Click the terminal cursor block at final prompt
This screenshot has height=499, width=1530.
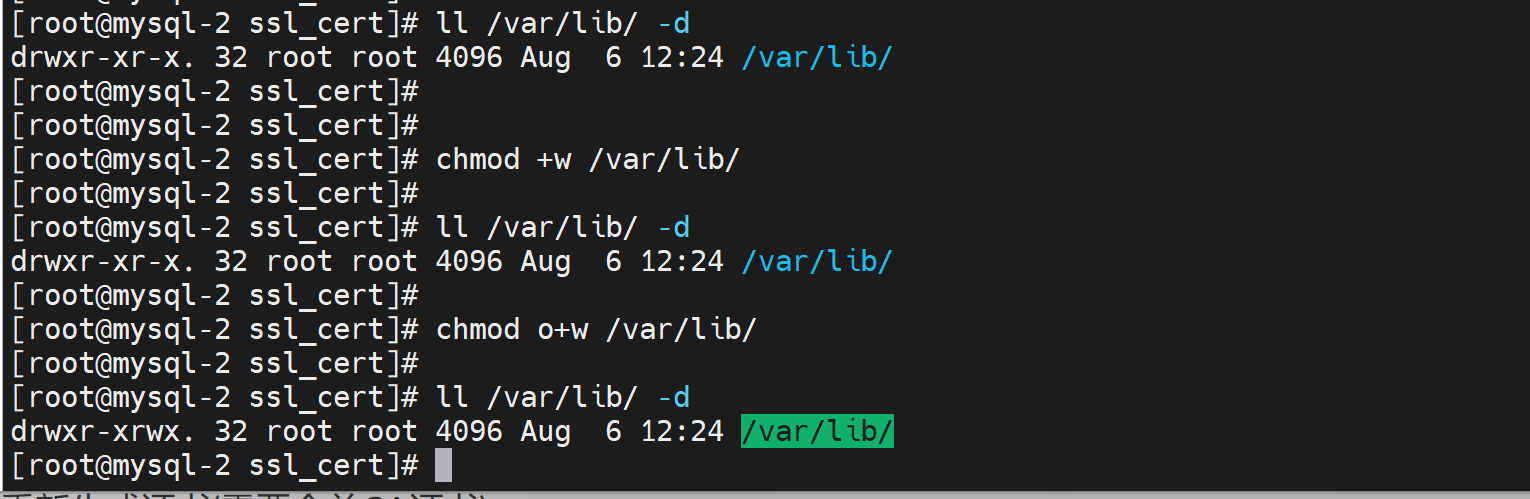pyautogui.click(x=443, y=466)
